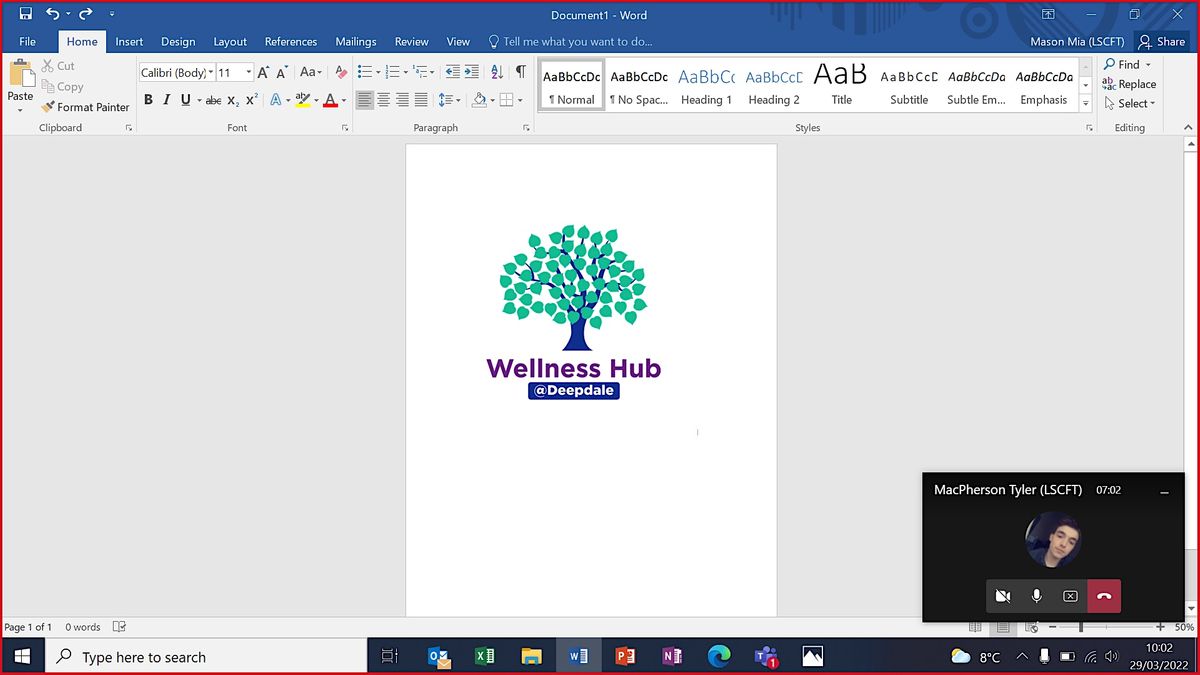Turn camera on in the call window
Image resolution: width=1200 pixels, height=675 pixels.
tap(1003, 596)
